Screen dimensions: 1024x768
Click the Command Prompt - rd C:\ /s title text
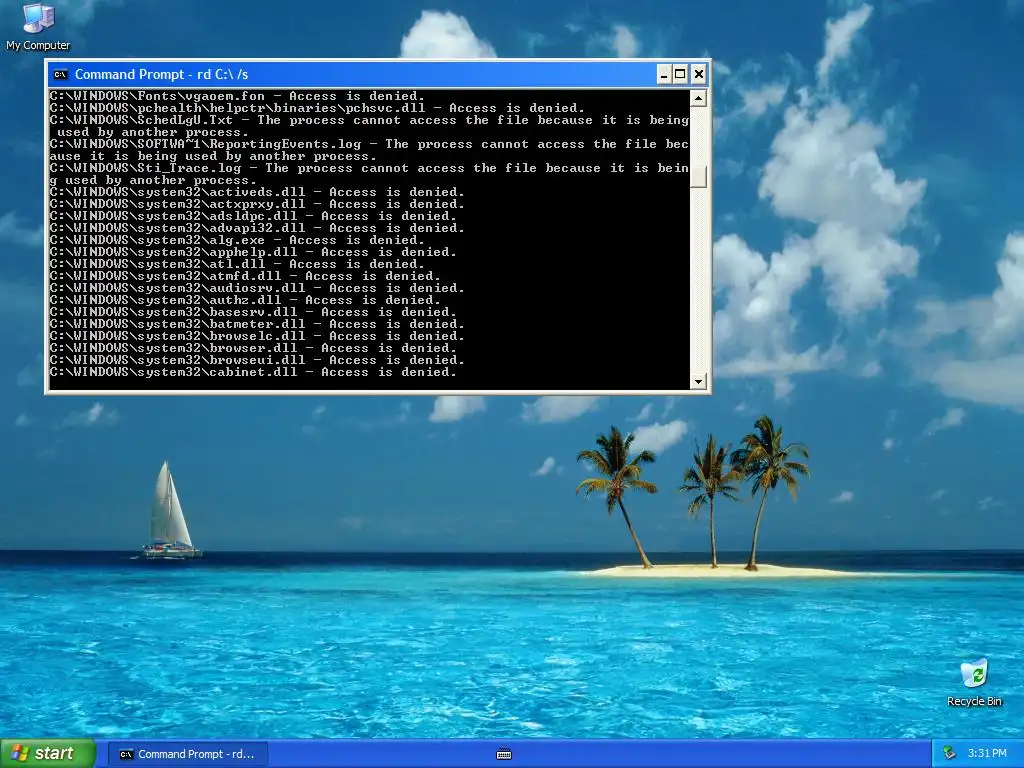click(x=161, y=74)
